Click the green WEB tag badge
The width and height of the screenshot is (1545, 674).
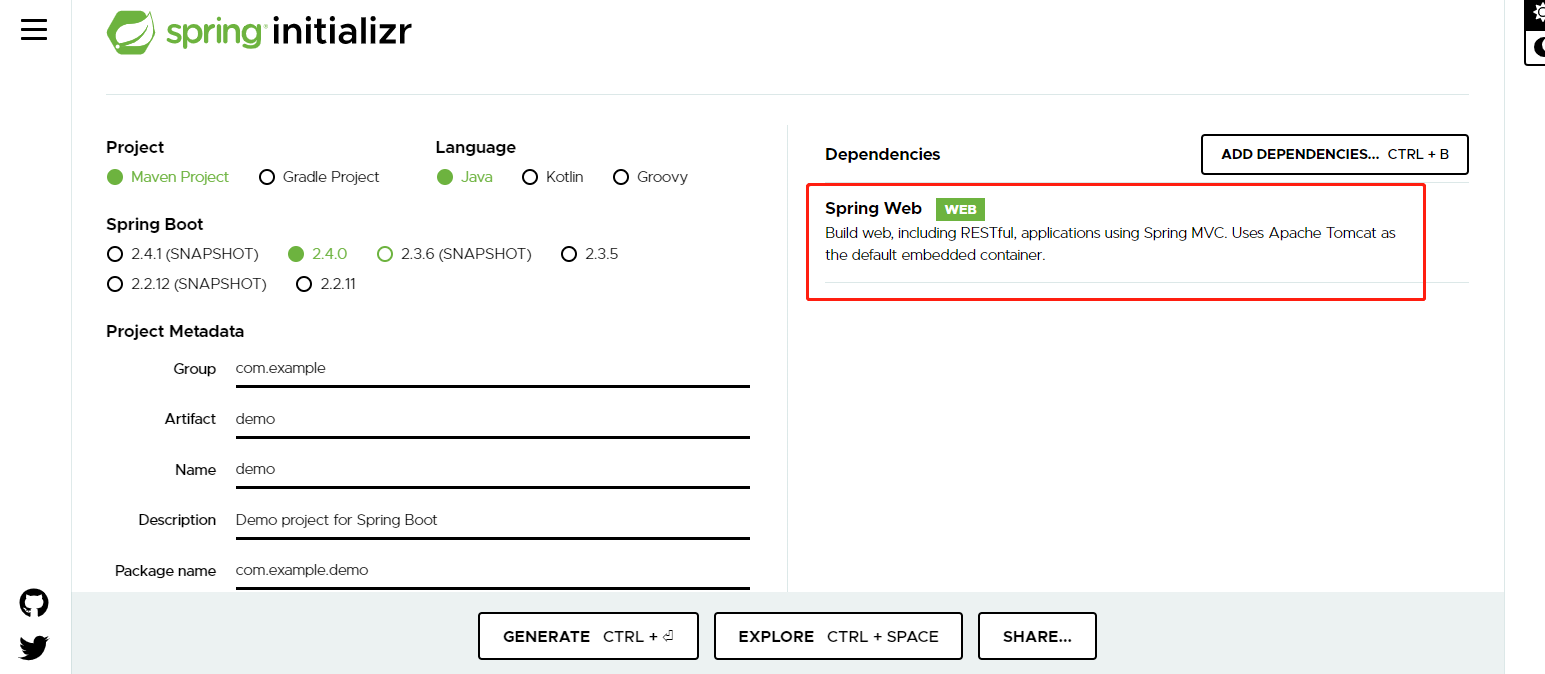[959, 209]
